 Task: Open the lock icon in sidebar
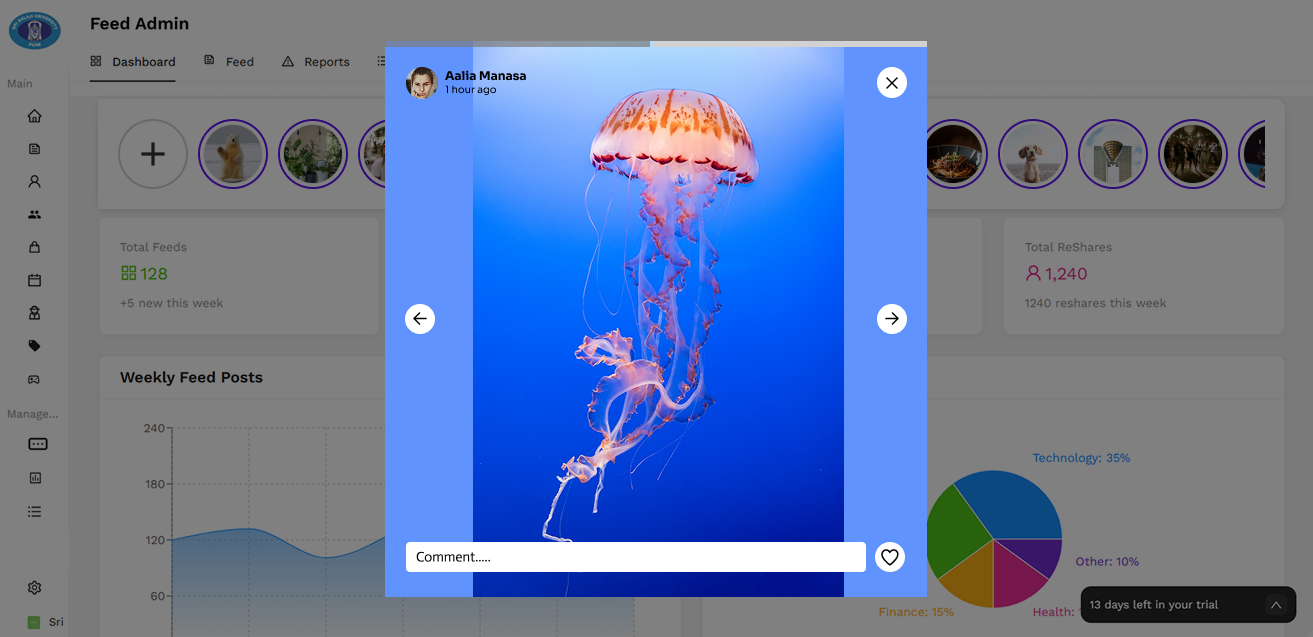(35, 247)
